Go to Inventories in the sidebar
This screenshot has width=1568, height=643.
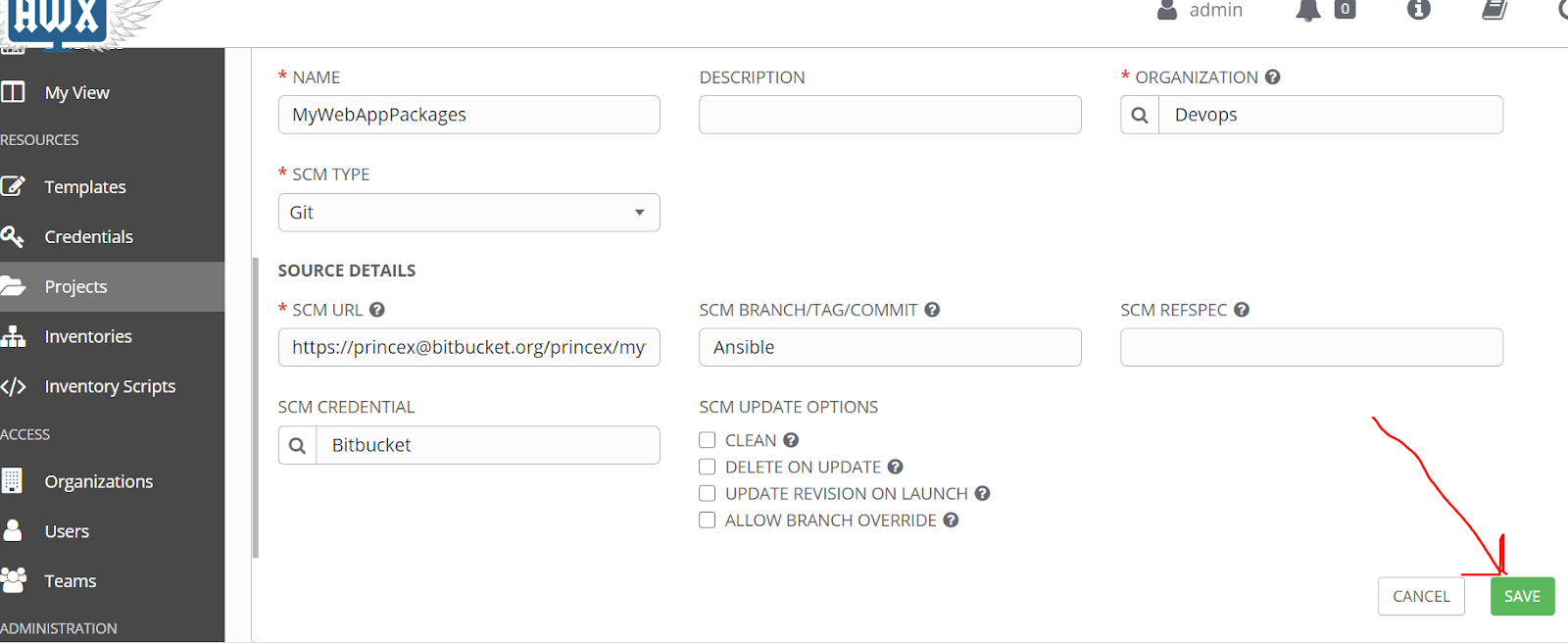(88, 336)
